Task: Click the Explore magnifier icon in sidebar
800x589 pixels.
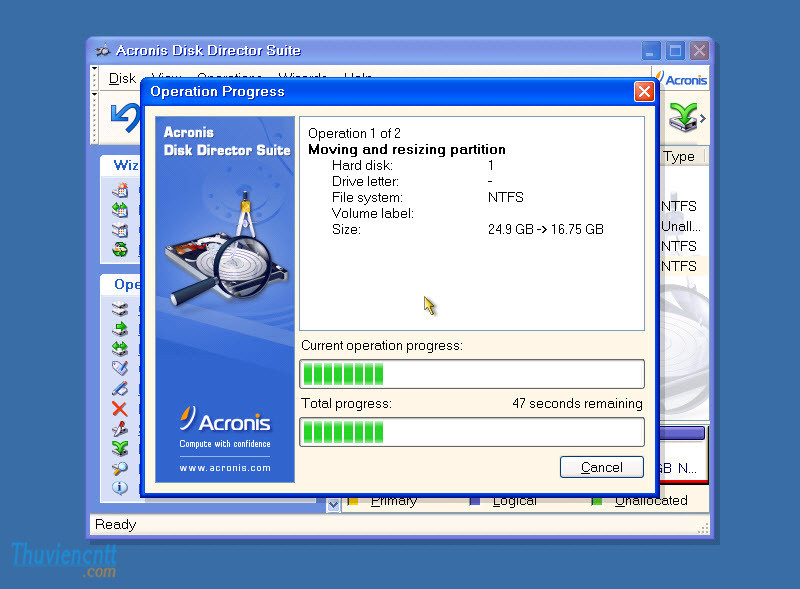Action: [x=120, y=468]
